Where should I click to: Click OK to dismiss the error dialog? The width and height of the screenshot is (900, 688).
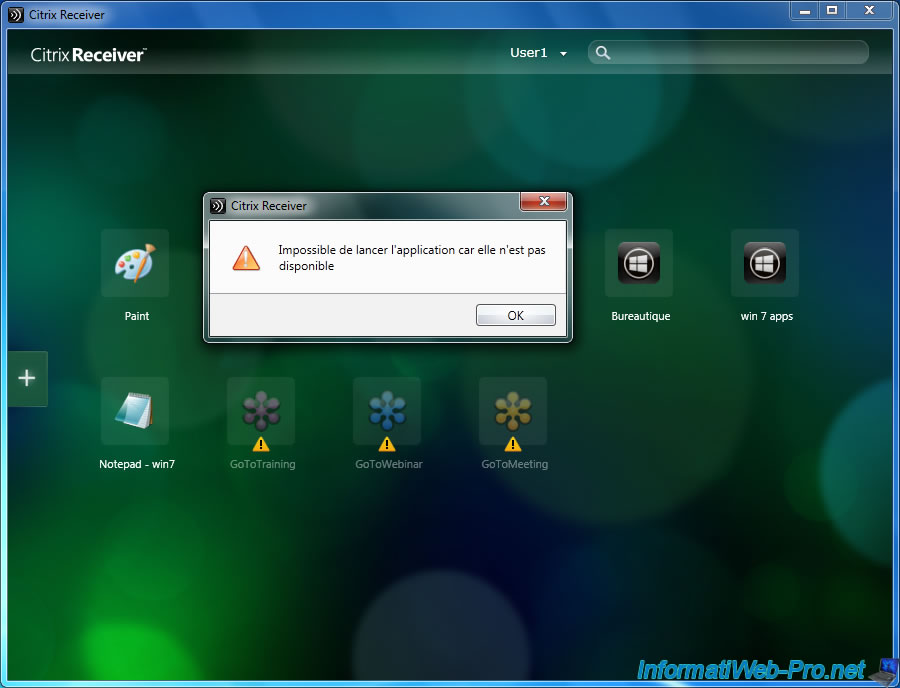tap(515, 315)
